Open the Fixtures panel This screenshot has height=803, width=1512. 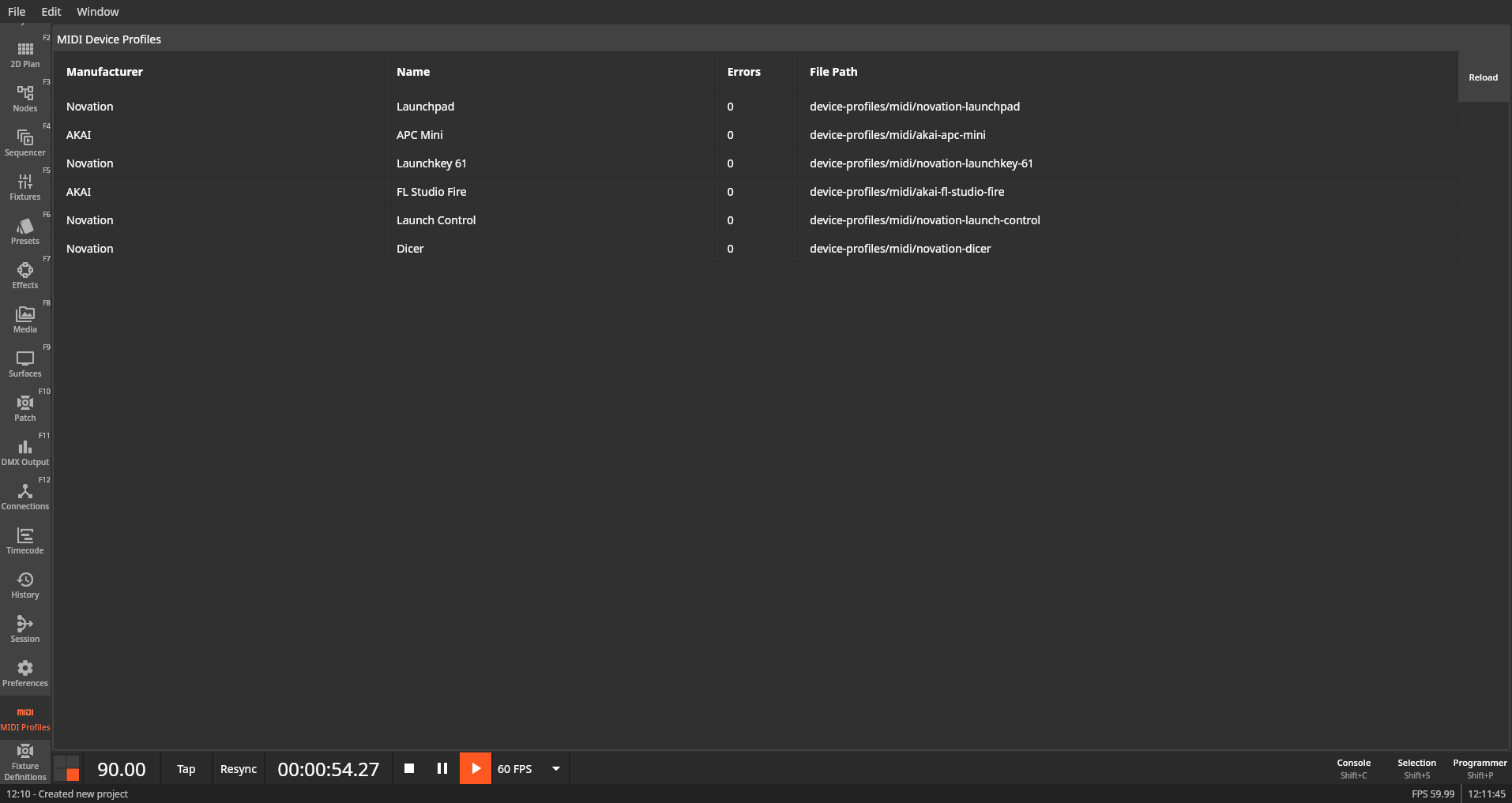click(x=25, y=188)
